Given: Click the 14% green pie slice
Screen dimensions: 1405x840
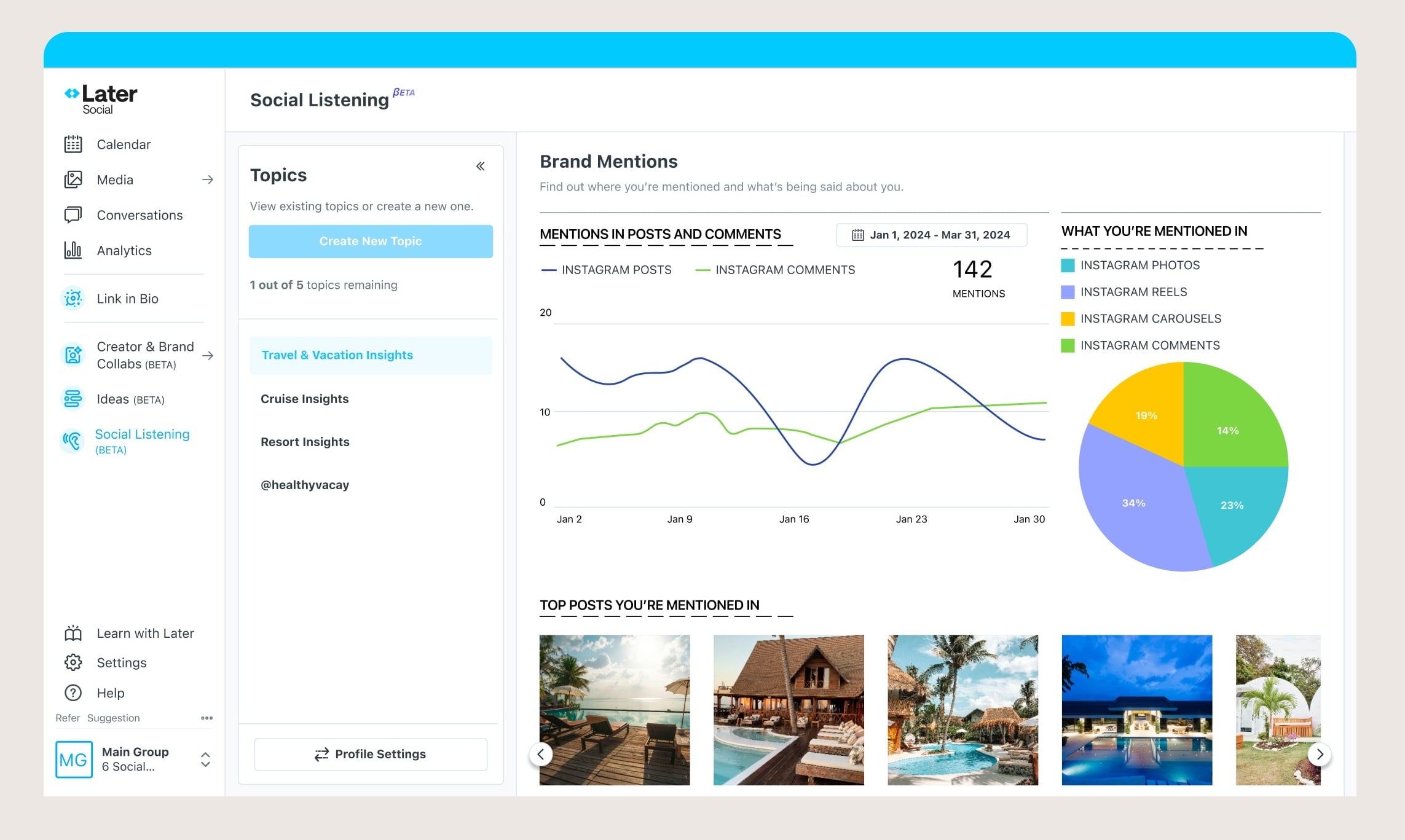Looking at the screenshot, I should [x=1228, y=431].
